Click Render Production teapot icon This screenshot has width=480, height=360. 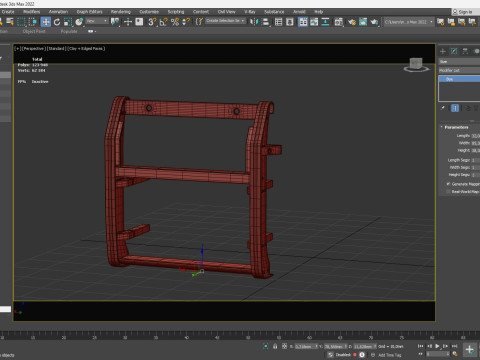point(374,22)
